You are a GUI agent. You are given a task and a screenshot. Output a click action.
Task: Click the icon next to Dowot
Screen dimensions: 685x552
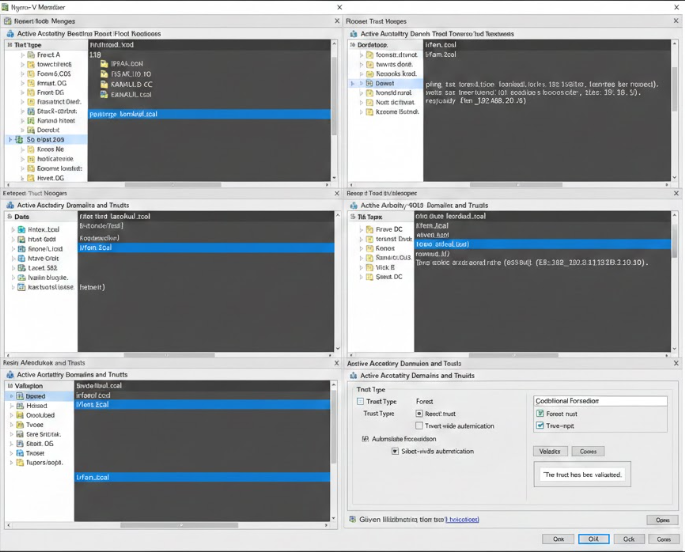(370, 83)
